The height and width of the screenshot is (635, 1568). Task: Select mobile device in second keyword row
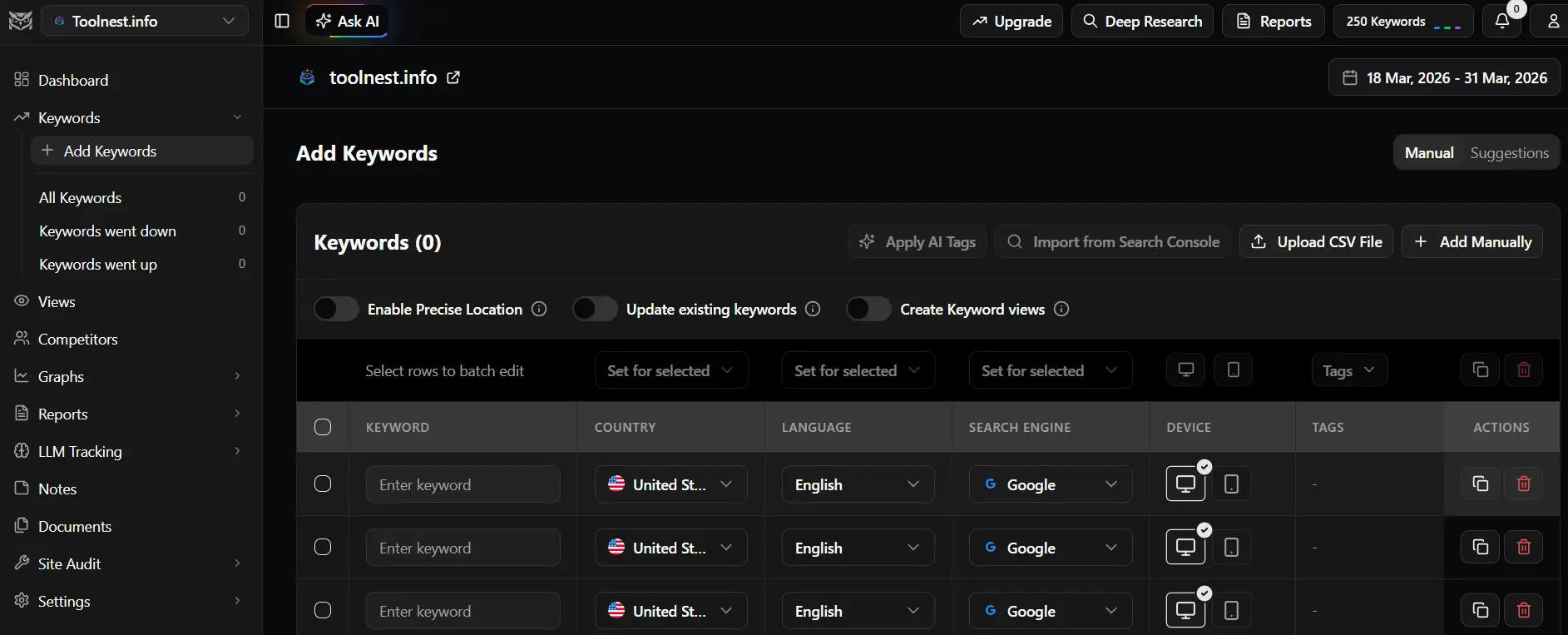pos(1232,547)
